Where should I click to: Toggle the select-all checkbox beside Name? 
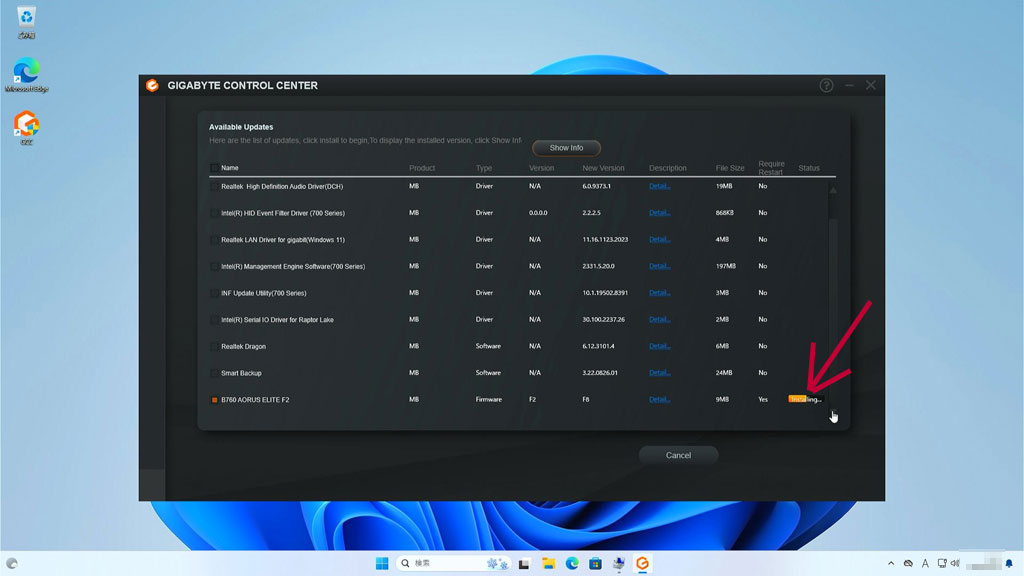(214, 168)
